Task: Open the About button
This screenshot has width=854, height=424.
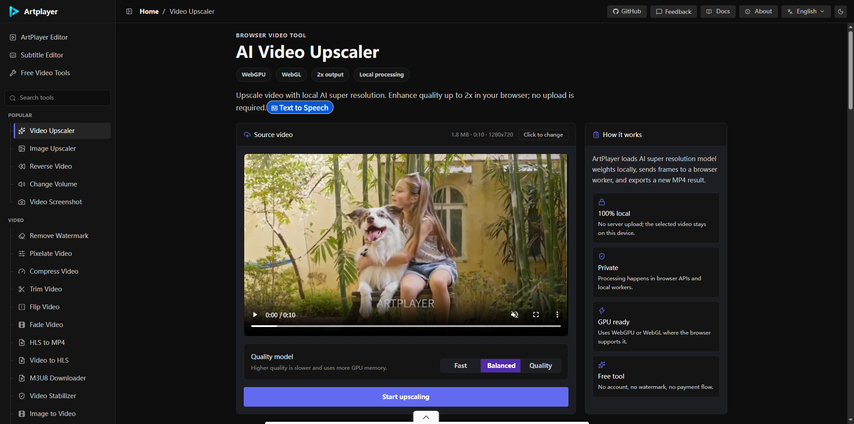Action: 758,11
